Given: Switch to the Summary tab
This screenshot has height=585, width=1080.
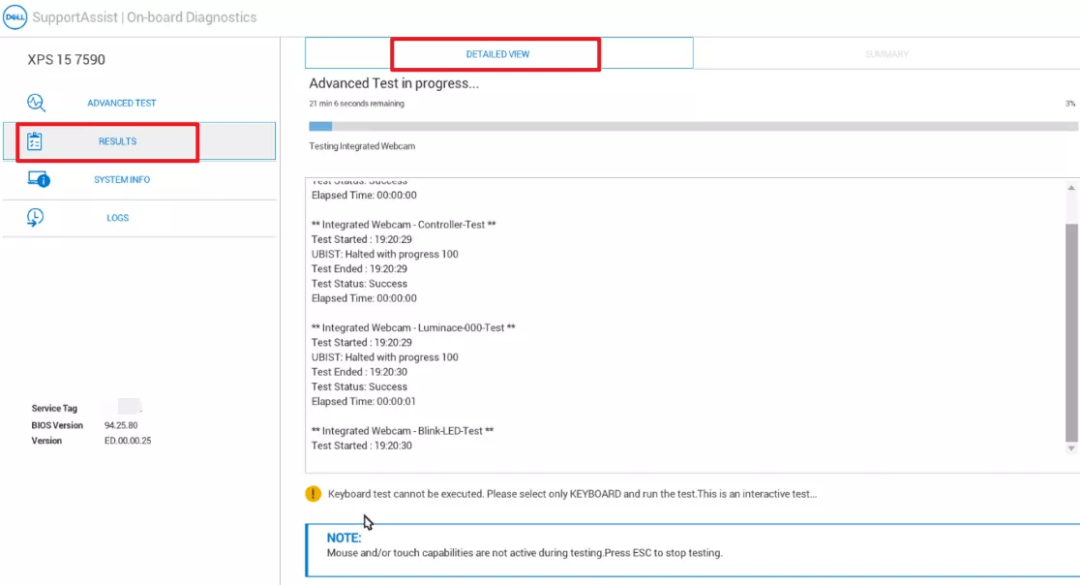Looking at the screenshot, I should (x=886, y=54).
